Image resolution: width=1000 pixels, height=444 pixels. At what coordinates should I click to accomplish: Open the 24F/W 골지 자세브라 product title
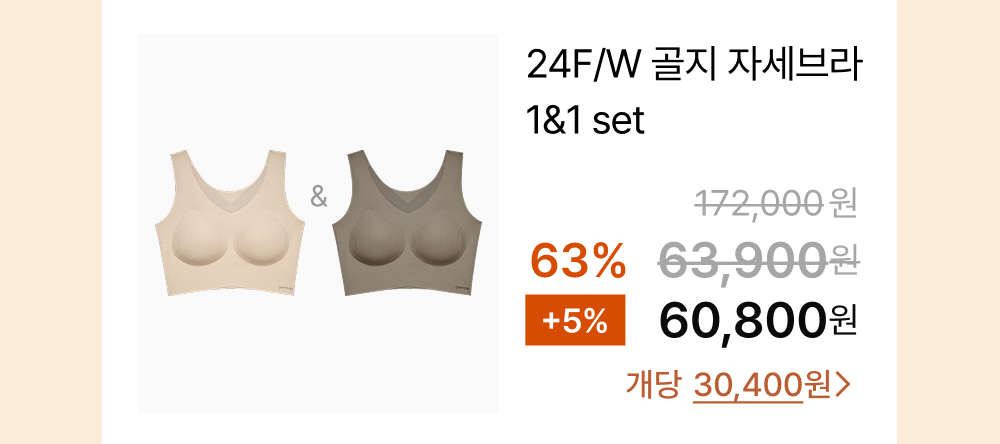click(695, 68)
